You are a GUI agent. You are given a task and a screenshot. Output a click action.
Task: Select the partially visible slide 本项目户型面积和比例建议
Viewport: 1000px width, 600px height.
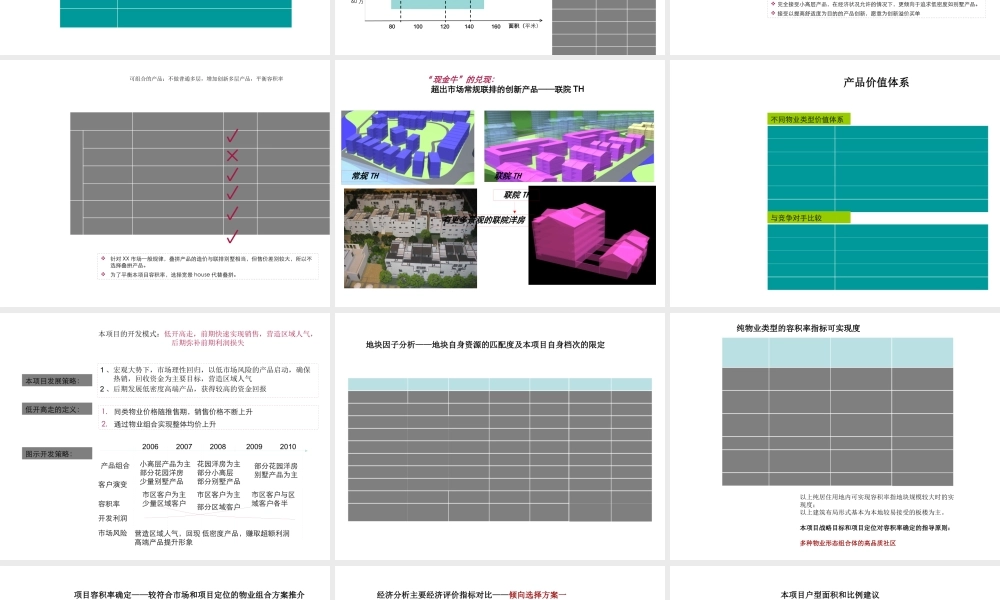pos(835,583)
